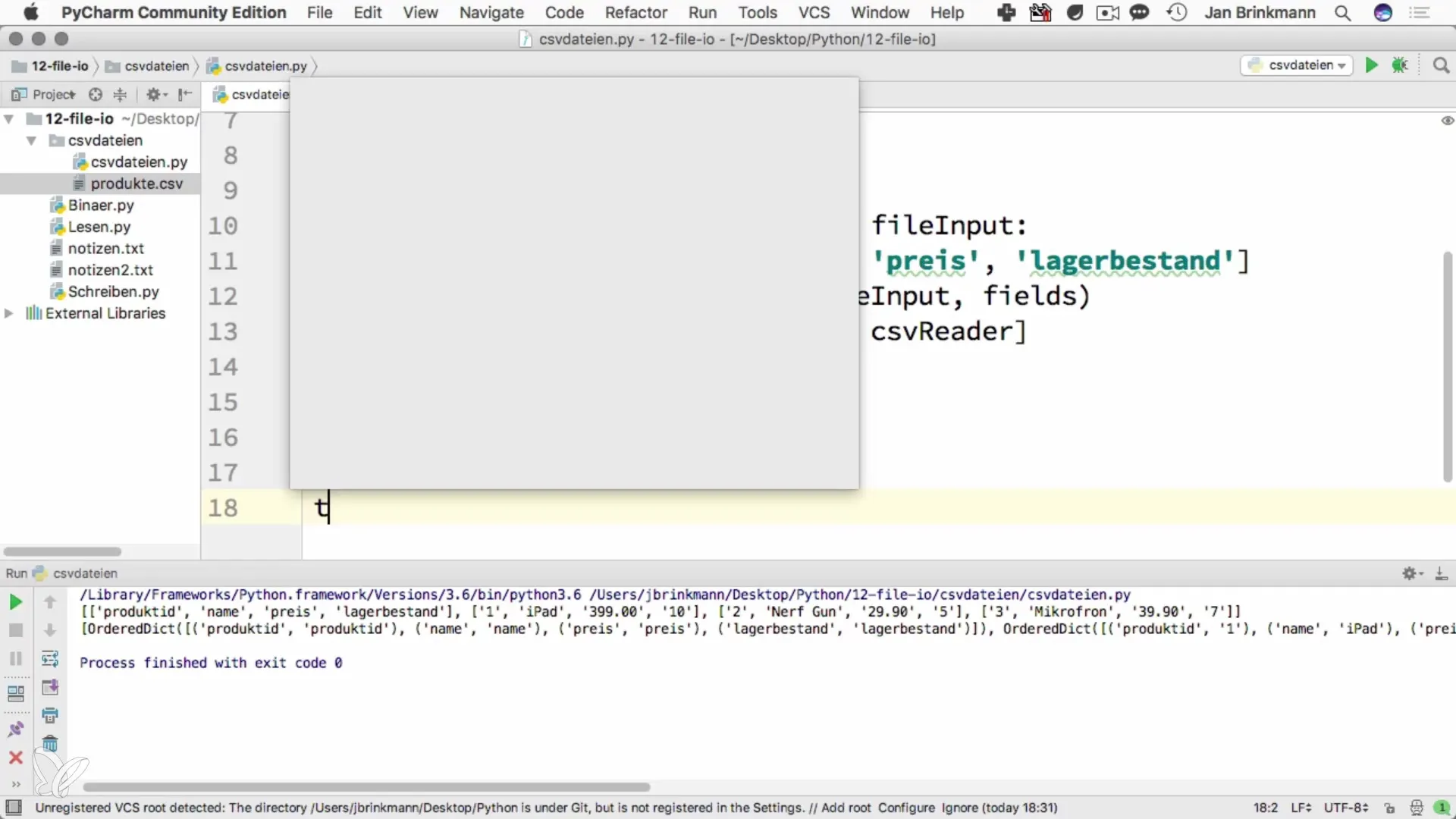Toggle tool window buttons in status bar corner
This screenshot has width=1456, height=819.
14,808
